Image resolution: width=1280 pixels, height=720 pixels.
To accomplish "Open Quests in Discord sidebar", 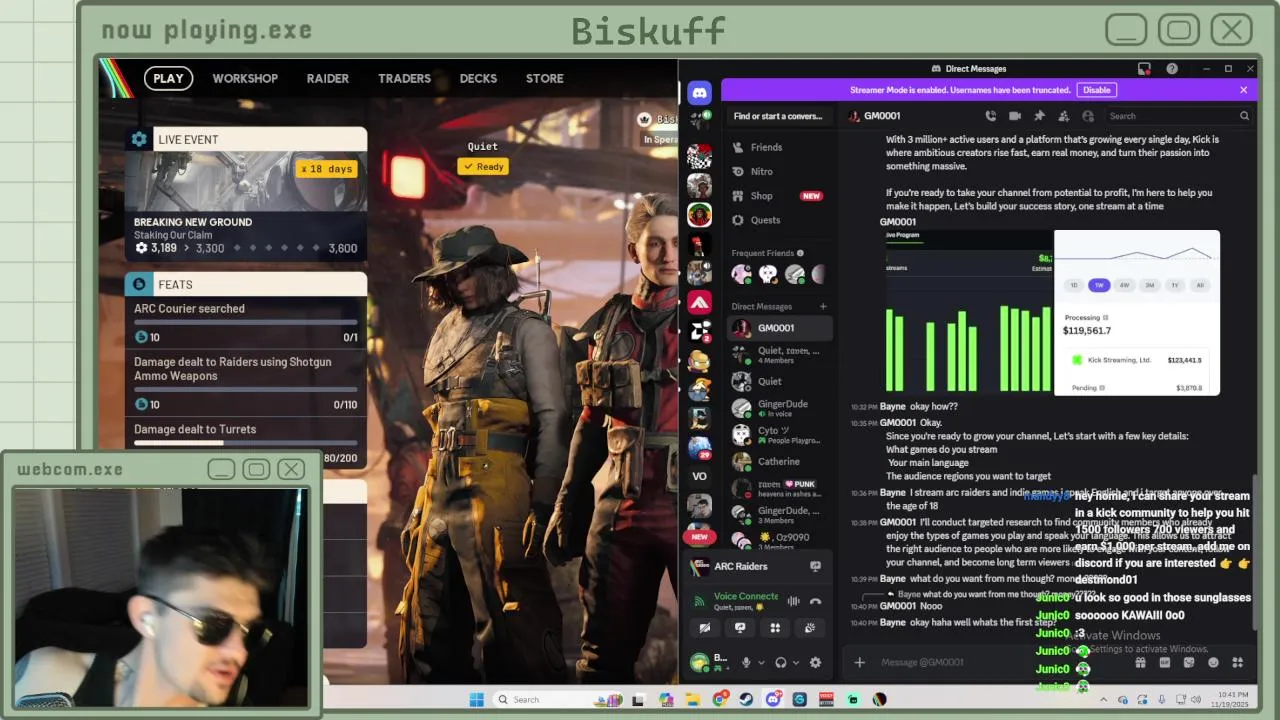I will coord(779,220).
